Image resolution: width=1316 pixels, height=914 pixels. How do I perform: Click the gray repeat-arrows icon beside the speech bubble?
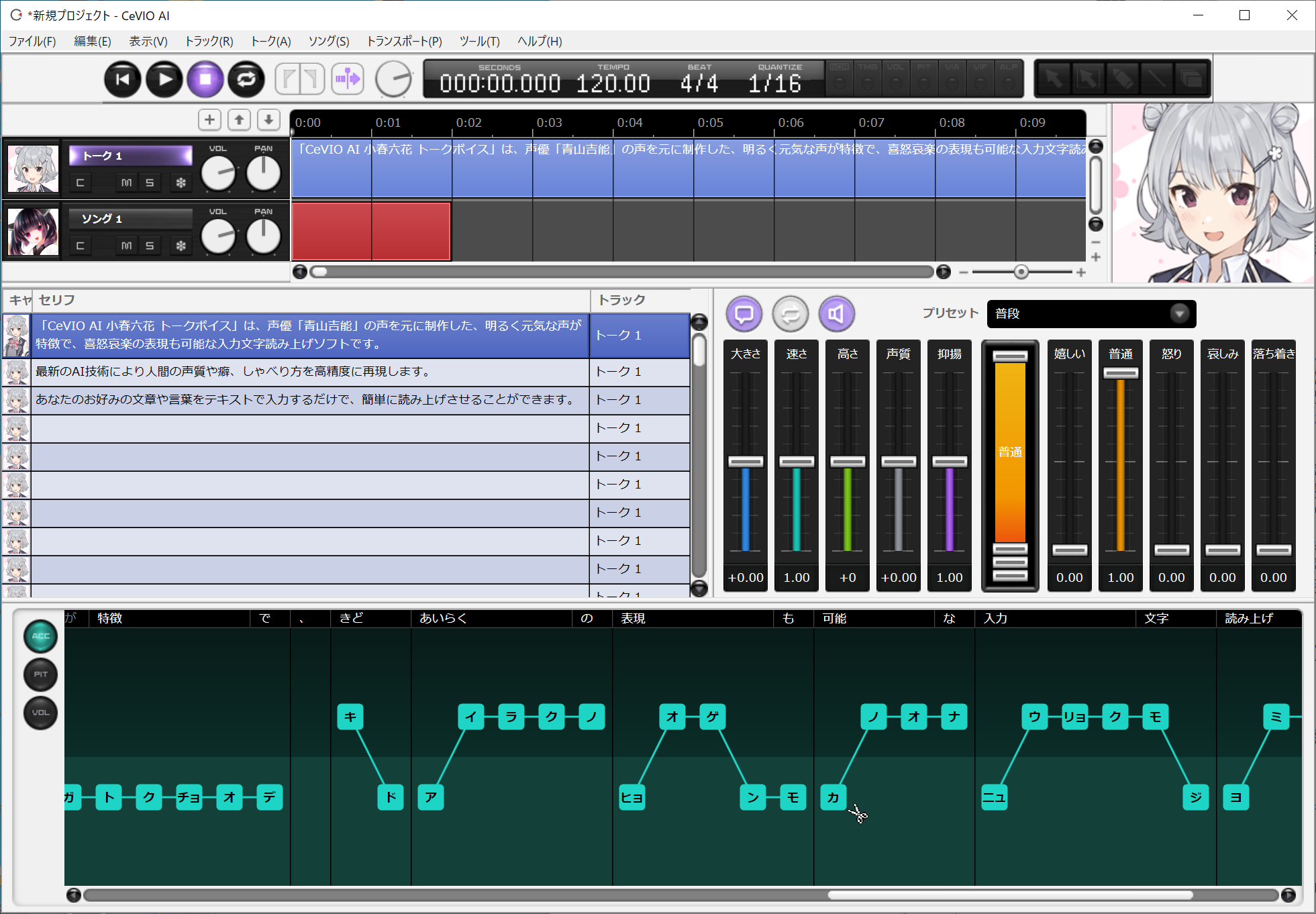coord(791,313)
